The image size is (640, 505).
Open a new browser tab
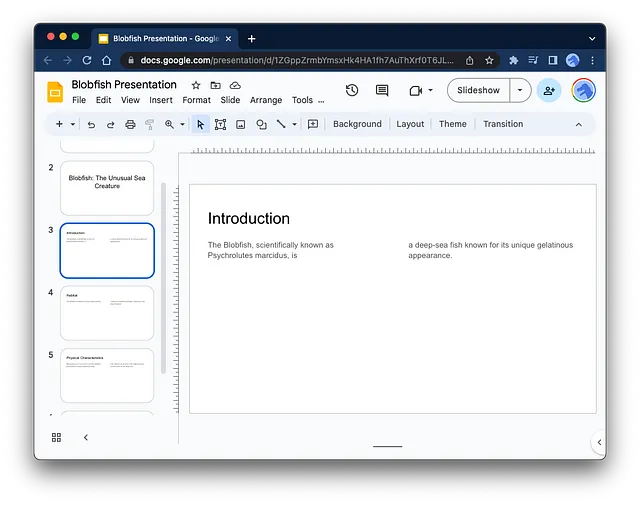coord(251,39)
